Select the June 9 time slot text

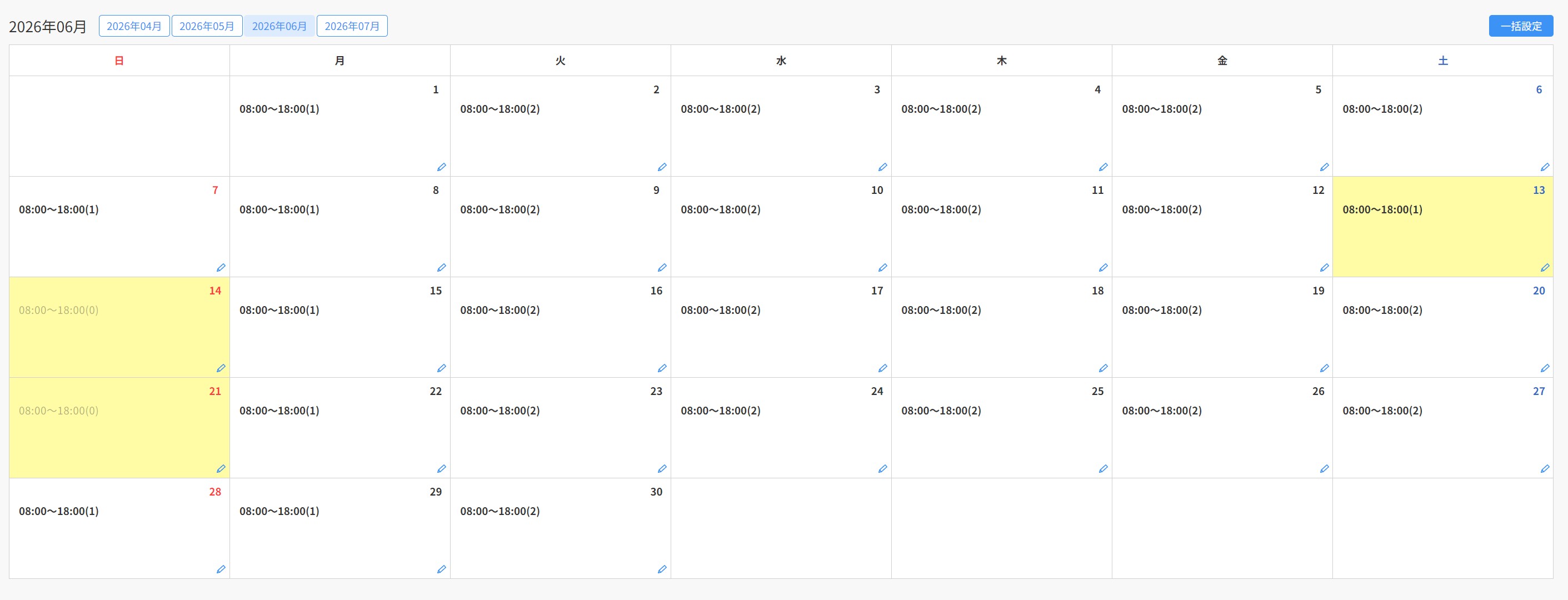tap(500, 210)
